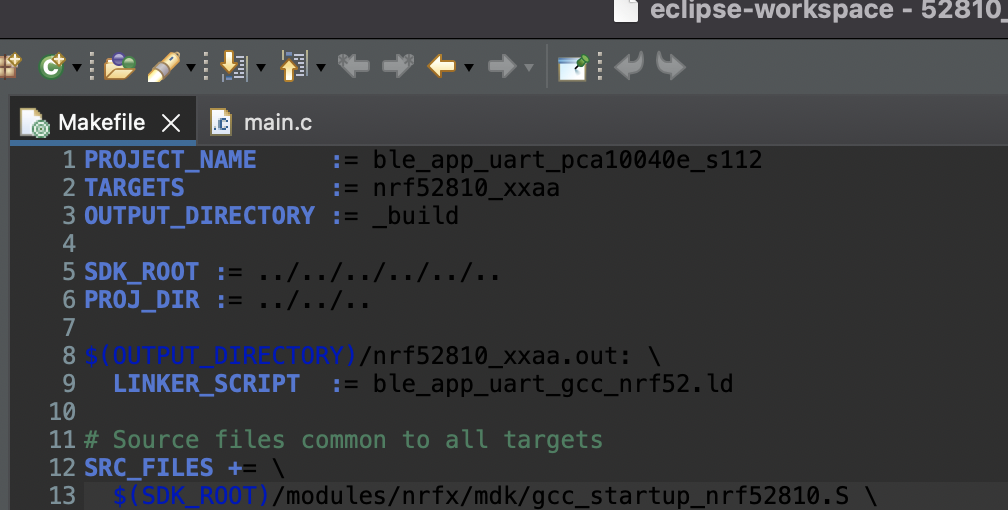The height and width of the screenshot is (510, 1008).
Task: Click the TARGETS variable on line 2
Action: click(x=134, y=188)
